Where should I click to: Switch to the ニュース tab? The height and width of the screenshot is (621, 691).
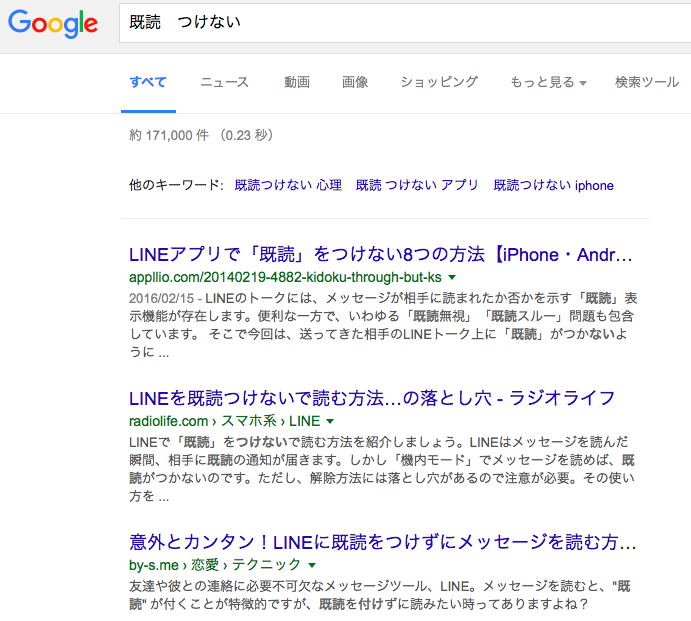[225, 82]
